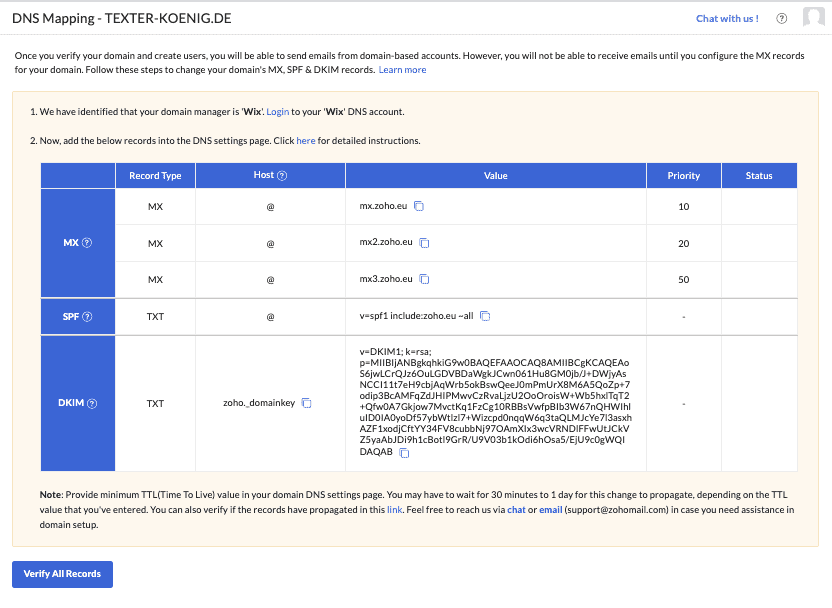This screenshot has width=832, height=608.
Task: Select the Priority column header
Action: (x=683, y=176)
